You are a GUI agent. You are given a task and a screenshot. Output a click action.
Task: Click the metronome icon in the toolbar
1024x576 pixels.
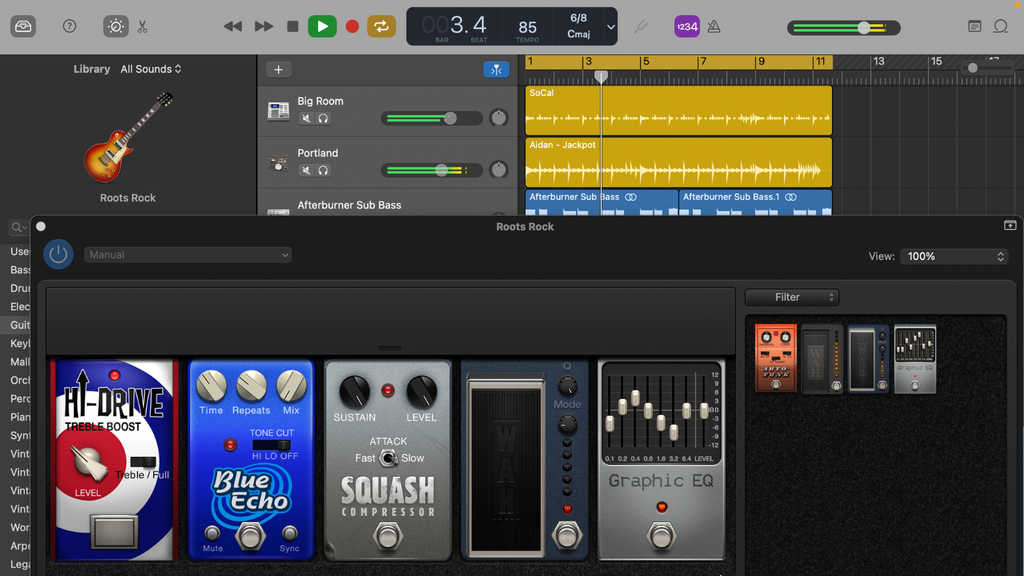713,26
